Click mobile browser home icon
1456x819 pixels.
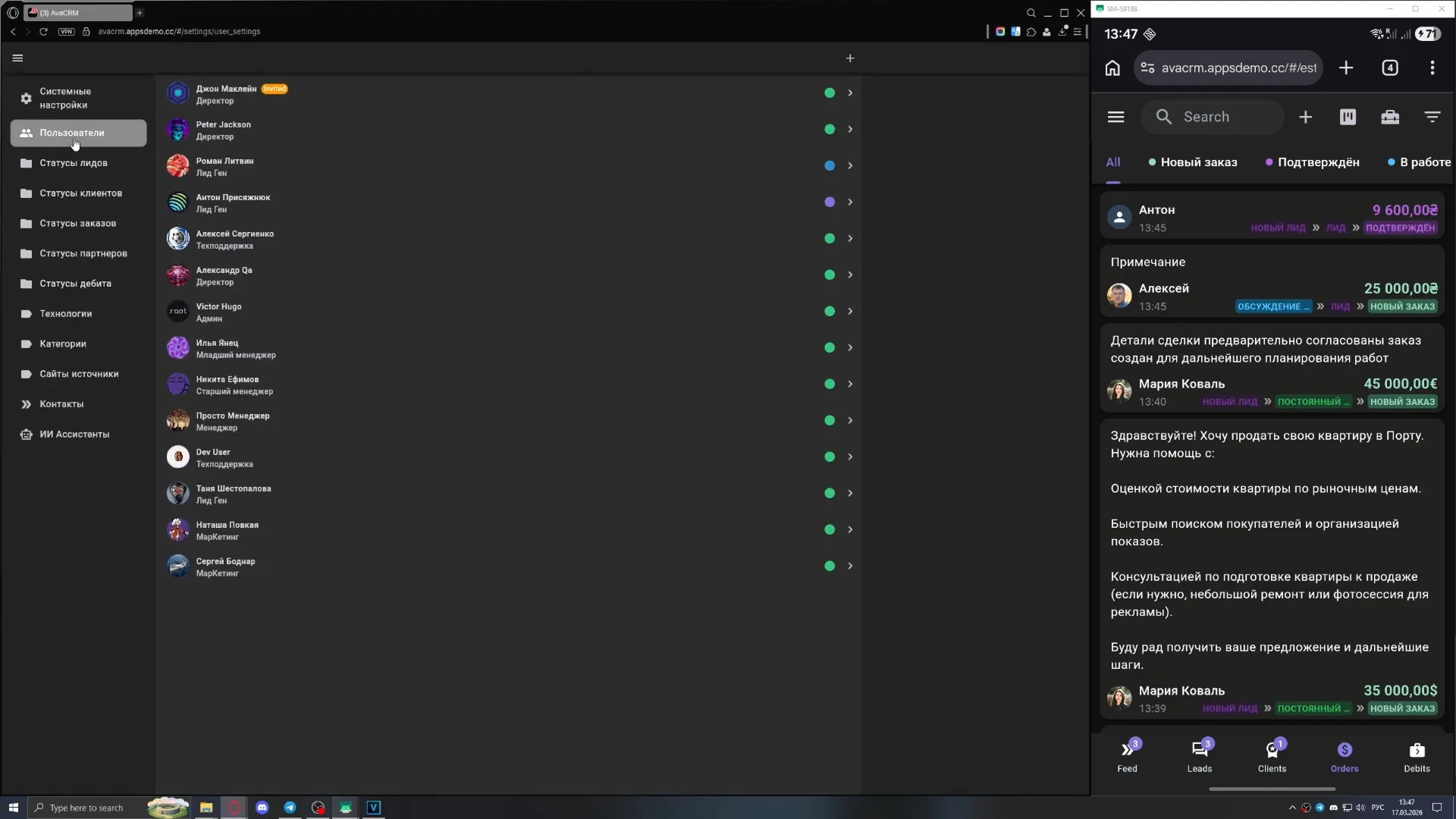(1112, 68)
